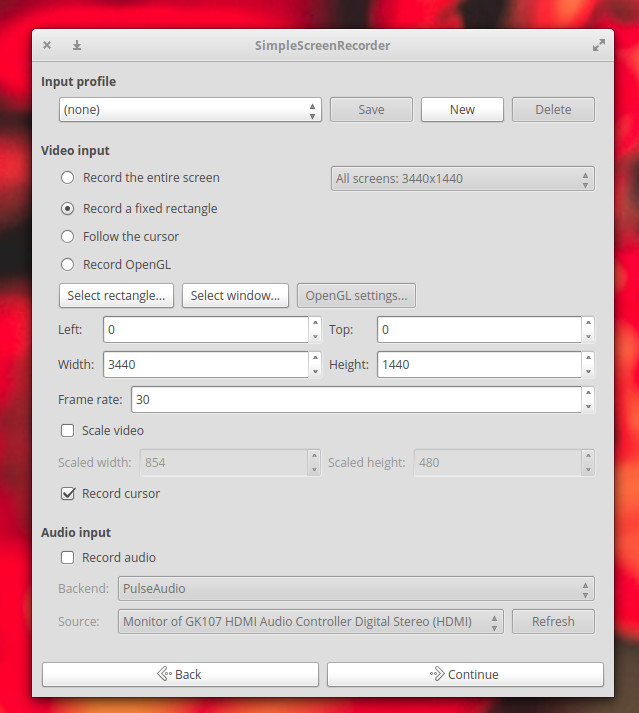Click the Frame rate input field
The width and height of the screenshot is (639, 713).
[354, 400]
